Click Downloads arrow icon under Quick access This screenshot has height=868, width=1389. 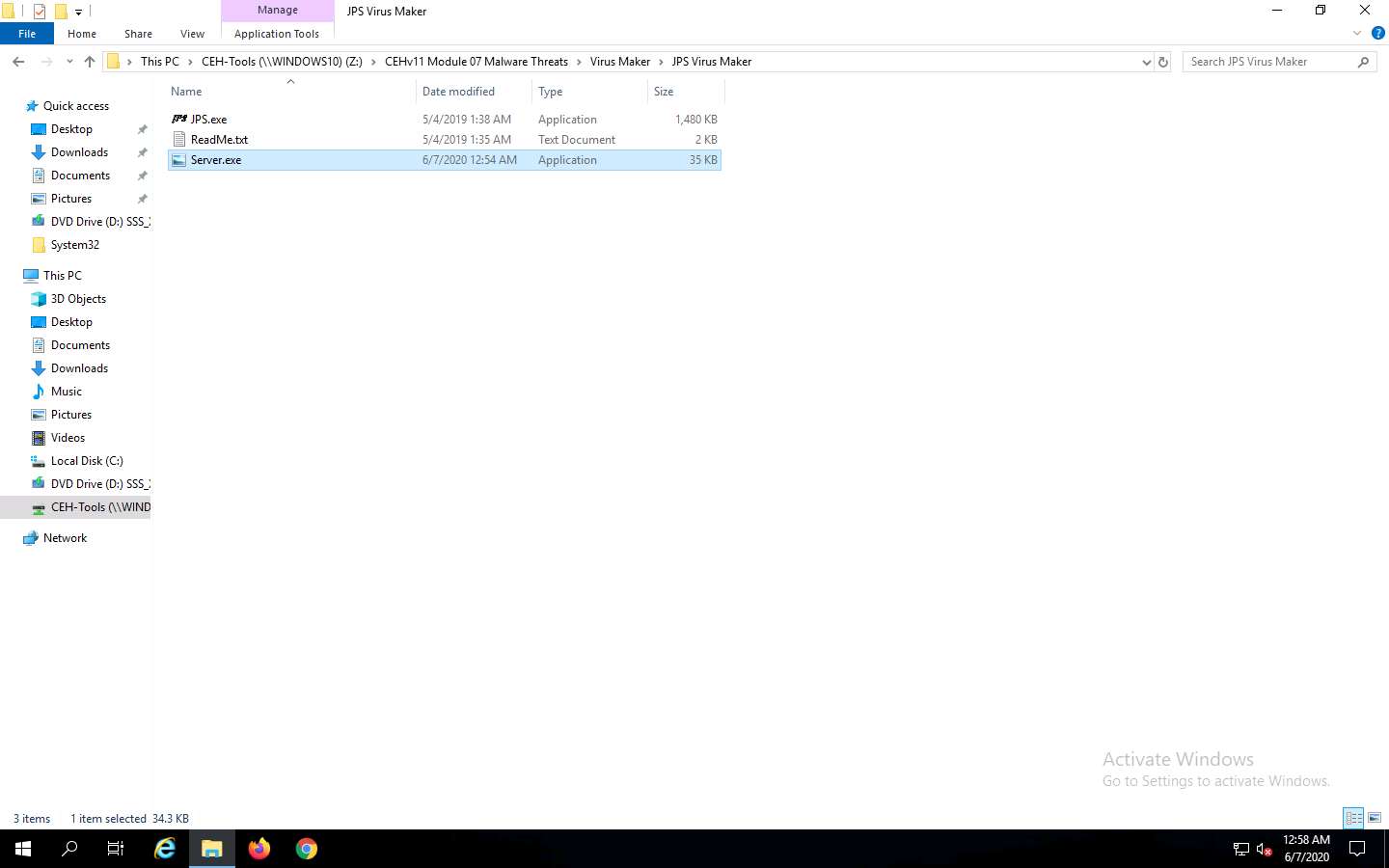click(39, 152)
